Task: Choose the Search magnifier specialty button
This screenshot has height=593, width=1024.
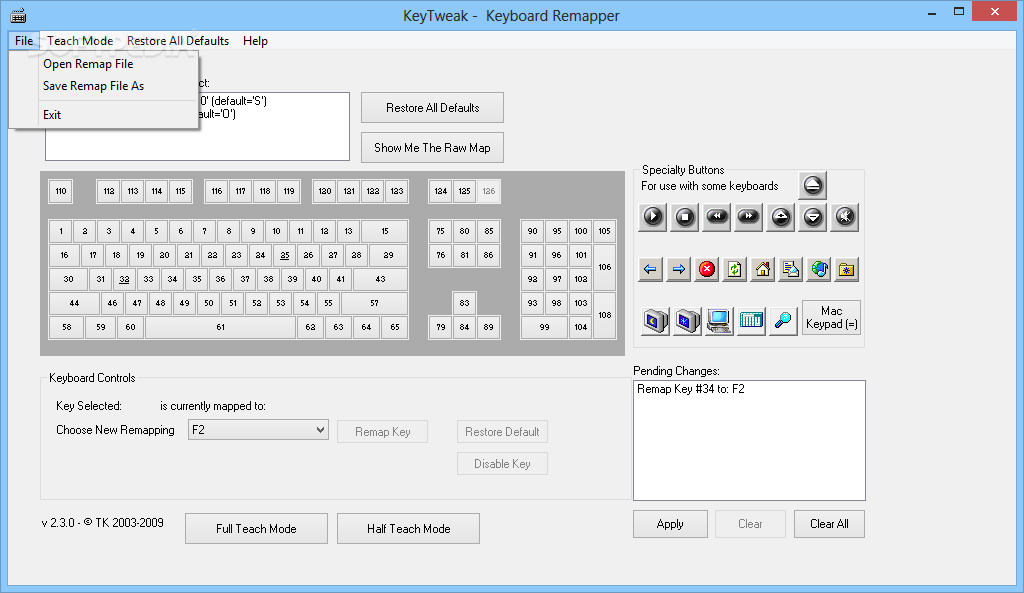Action: pos(783,321)
